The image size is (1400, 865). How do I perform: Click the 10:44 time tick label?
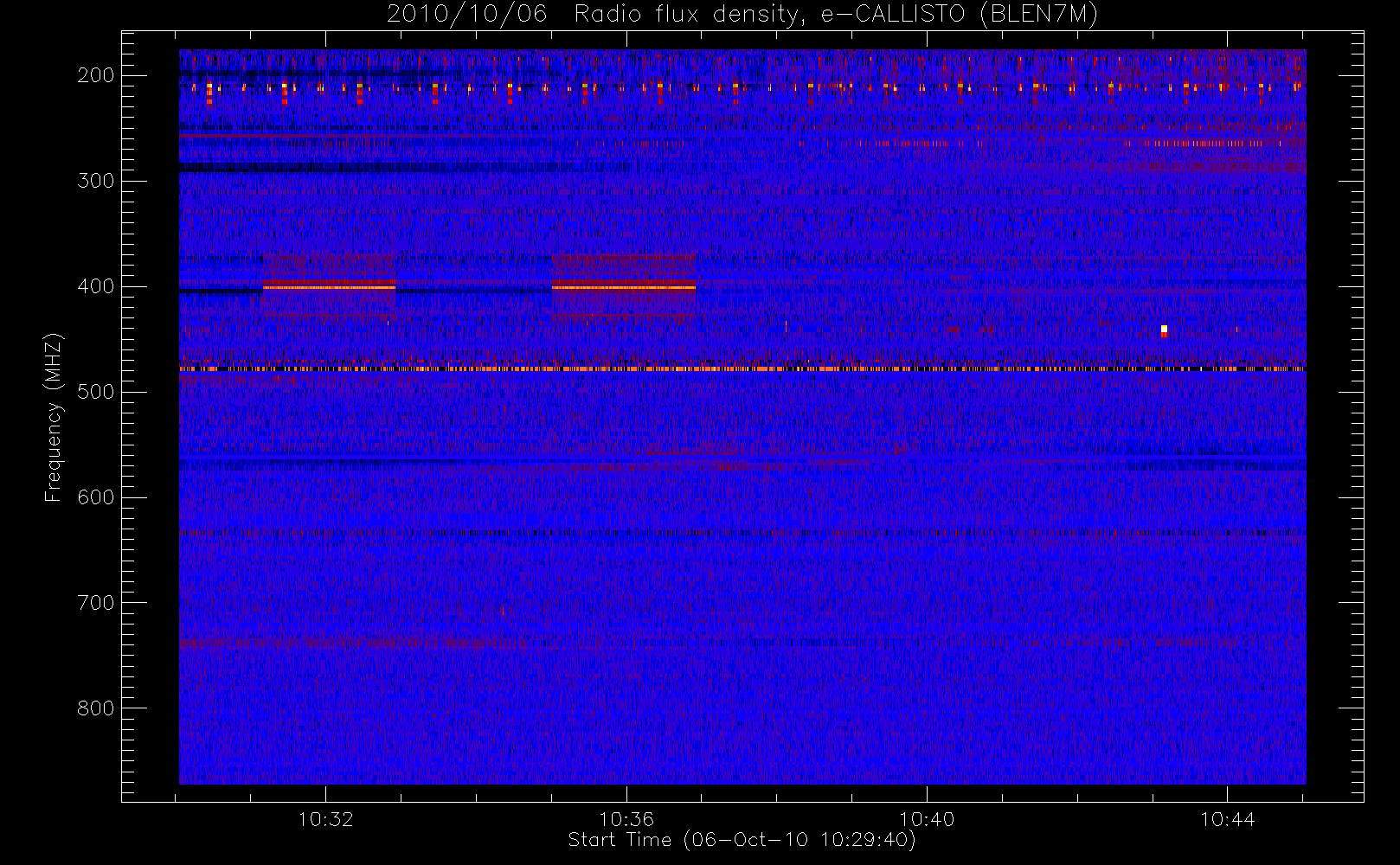1227,819
